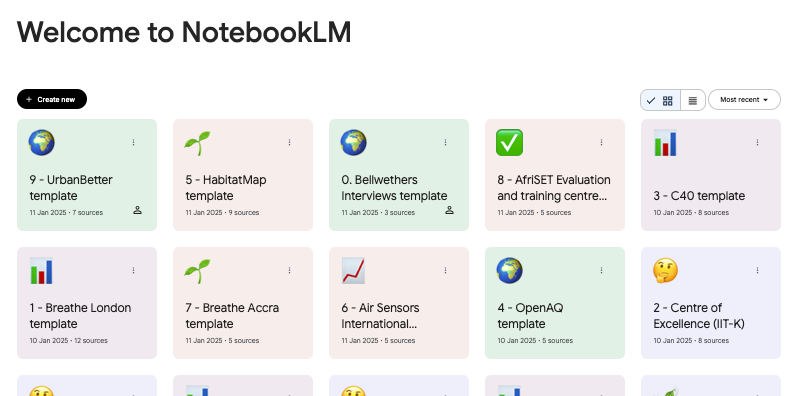Open the 1 - Breathe London template notebook
This screenshot has width=798, height=396.
tap(87, 303)
